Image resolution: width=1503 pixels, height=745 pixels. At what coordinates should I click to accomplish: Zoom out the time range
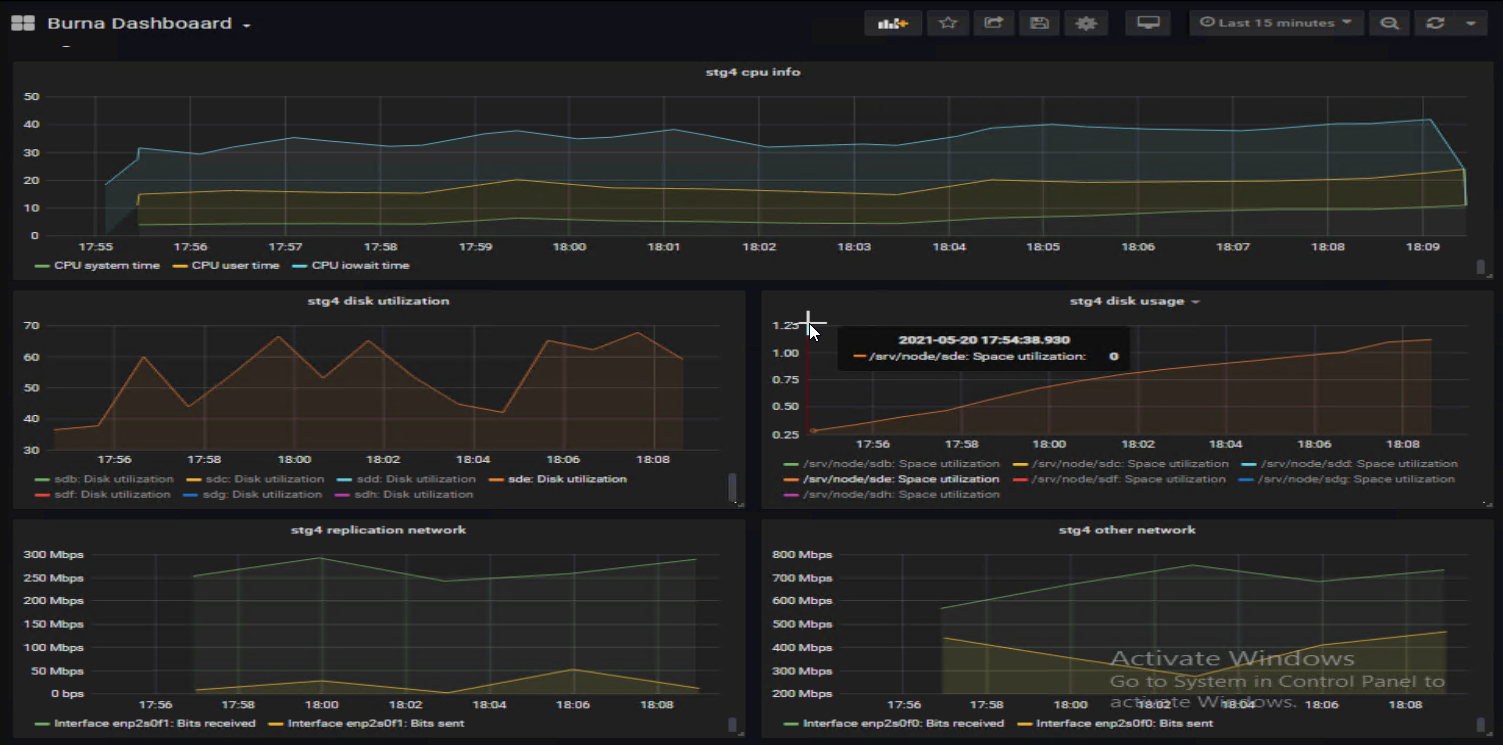1389,23
